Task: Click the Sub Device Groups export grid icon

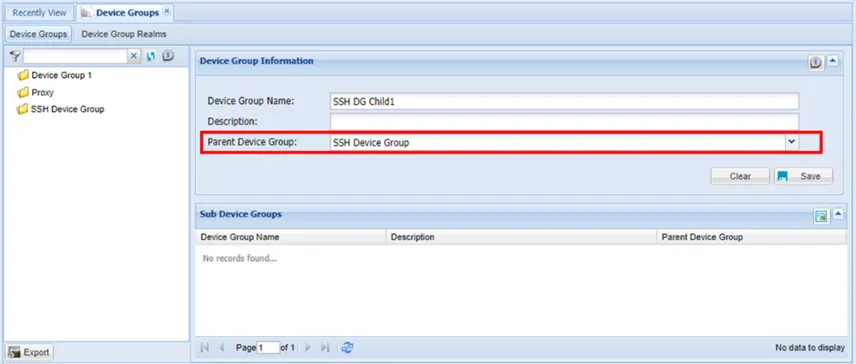Action: pyautogui.click(x=821, y=217)
